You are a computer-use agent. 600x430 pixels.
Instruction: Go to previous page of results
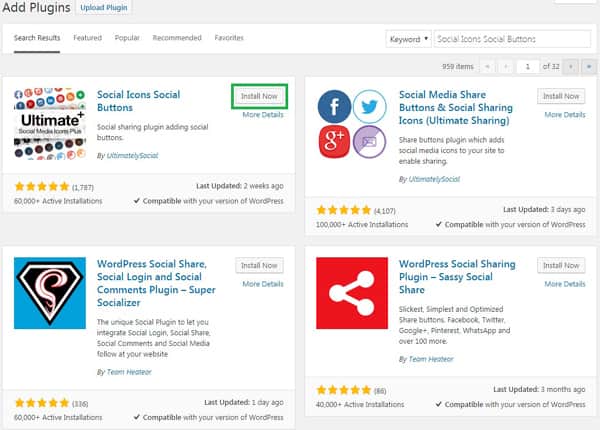pos(506,67)
